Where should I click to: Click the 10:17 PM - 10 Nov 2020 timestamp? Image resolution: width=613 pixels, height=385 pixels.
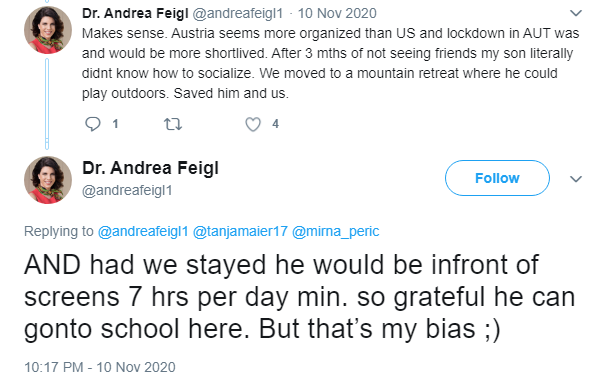click(100, 367)
